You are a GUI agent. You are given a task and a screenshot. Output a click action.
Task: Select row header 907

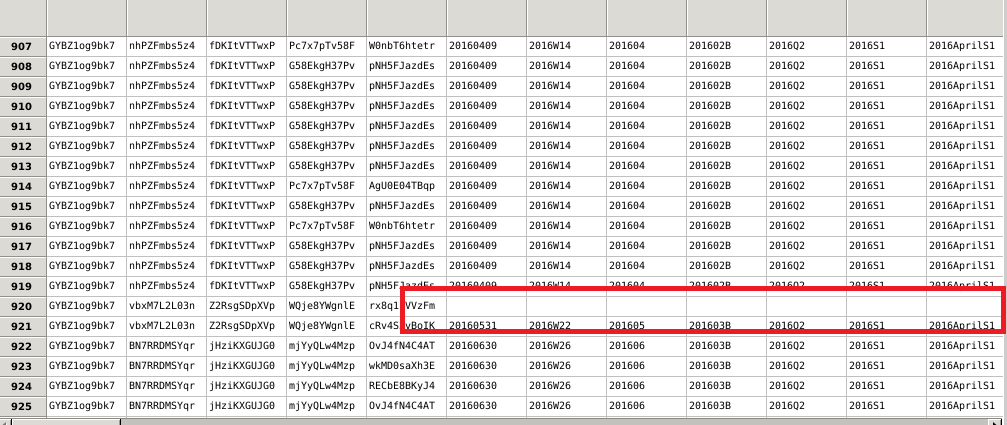(22, 46)
